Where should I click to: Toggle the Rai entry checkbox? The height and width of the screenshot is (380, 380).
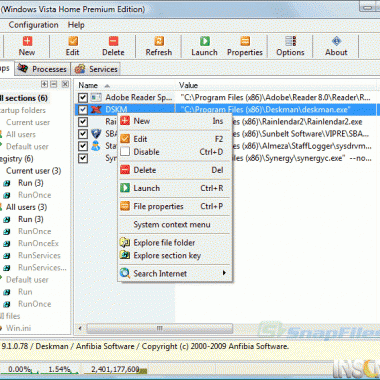(83, 122)
